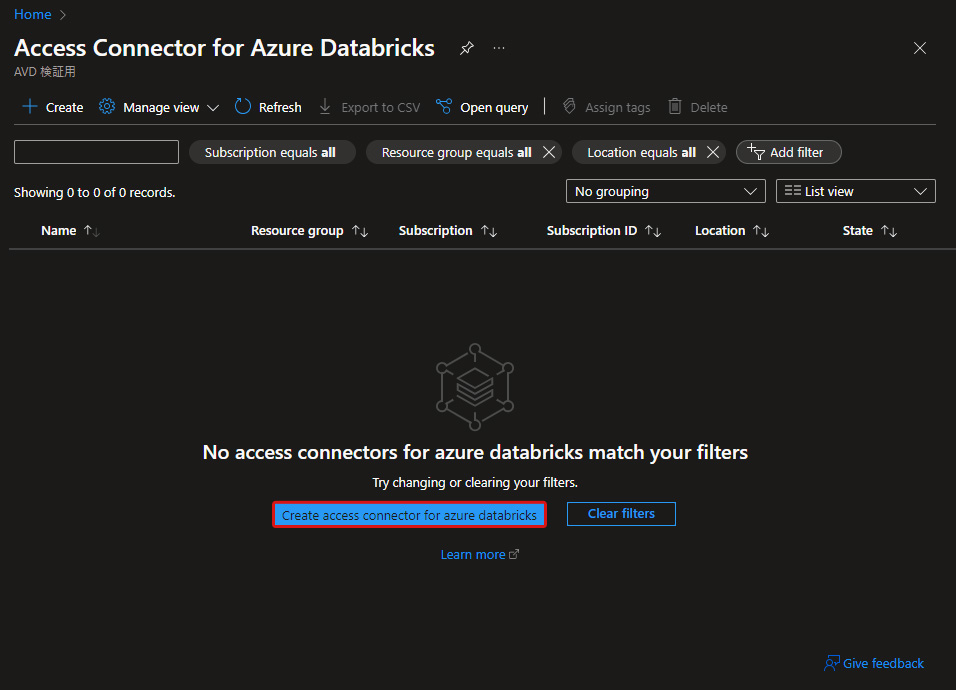Click the Add filter button
This screenshot has height=690, width=956.
[788, 152]
